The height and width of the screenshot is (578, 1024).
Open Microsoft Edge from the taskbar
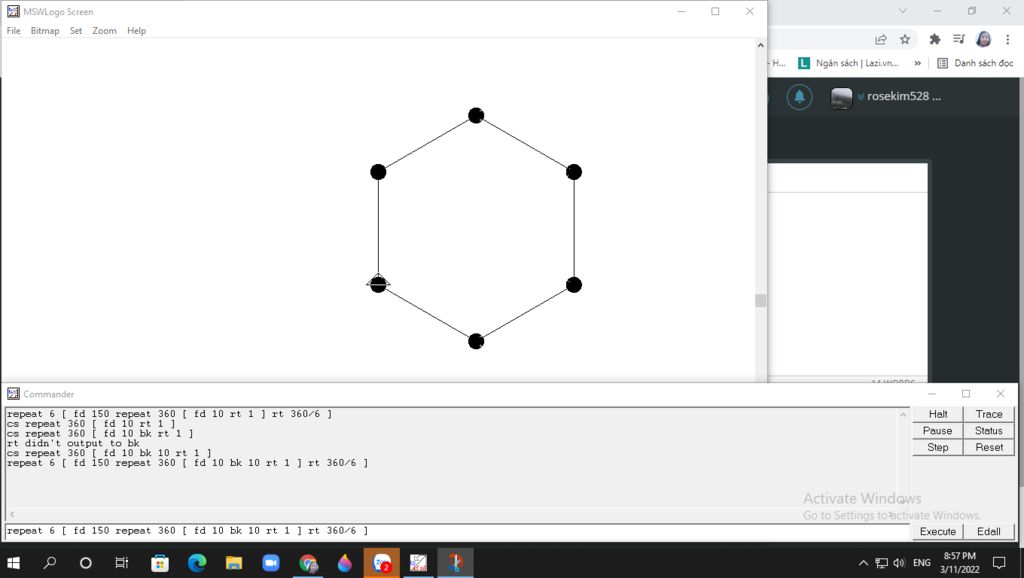(x=197, y=562)
